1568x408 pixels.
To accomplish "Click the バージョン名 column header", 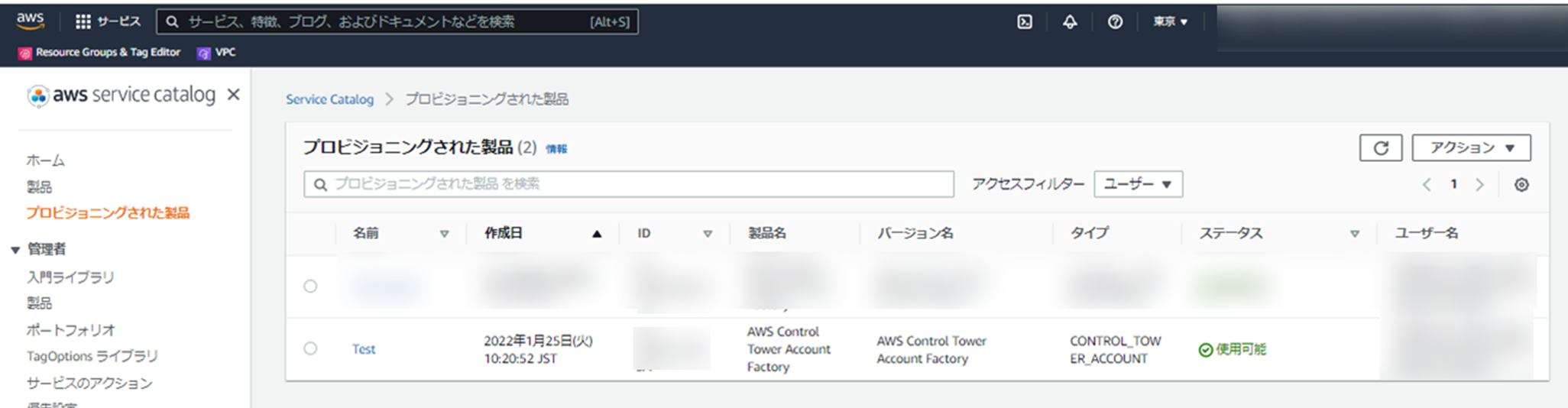I will pos(915,233).
